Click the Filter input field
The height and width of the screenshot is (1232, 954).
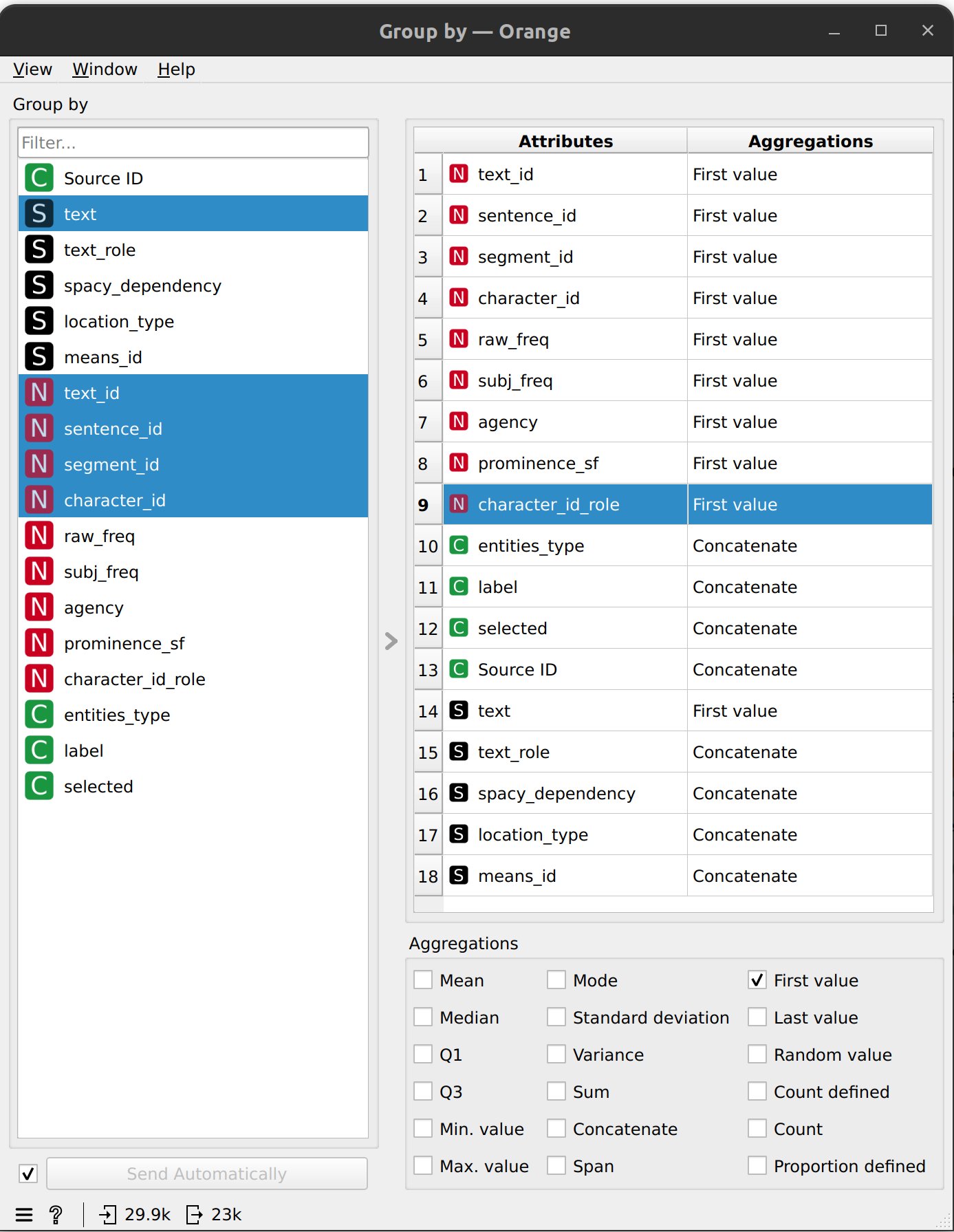click(193, 142)
